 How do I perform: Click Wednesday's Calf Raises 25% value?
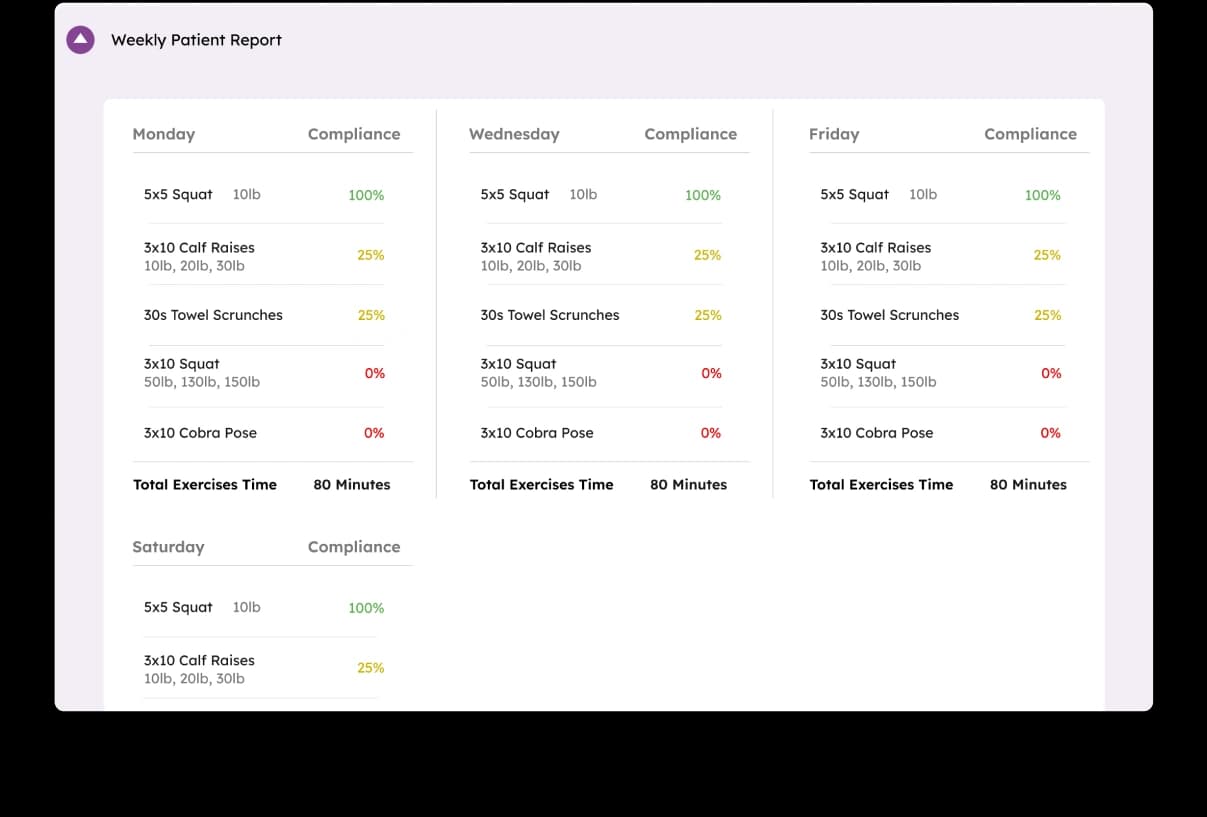coord(708,255)
